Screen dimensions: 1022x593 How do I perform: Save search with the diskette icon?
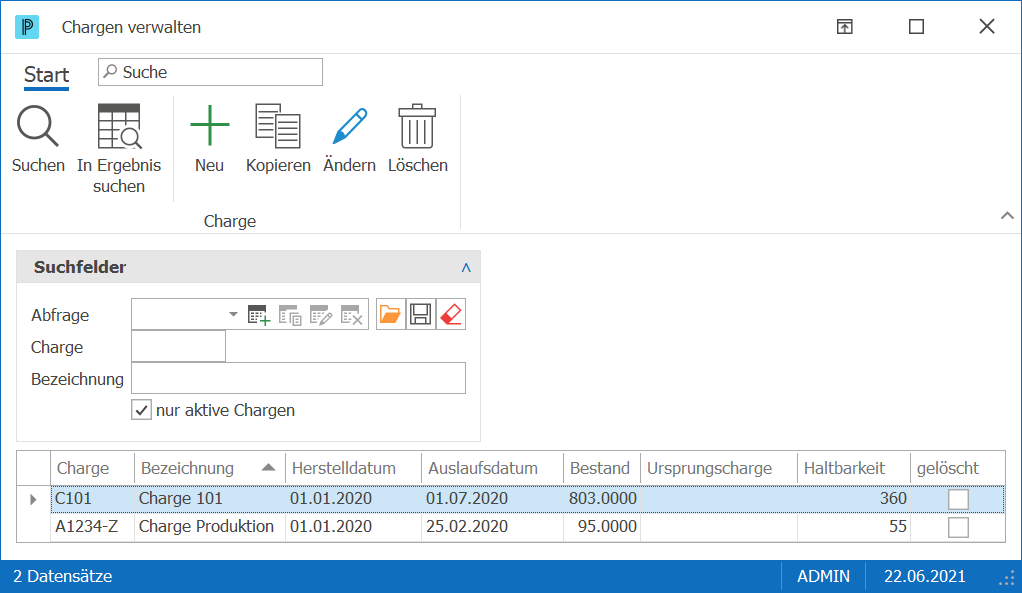(x=420, y=314)
